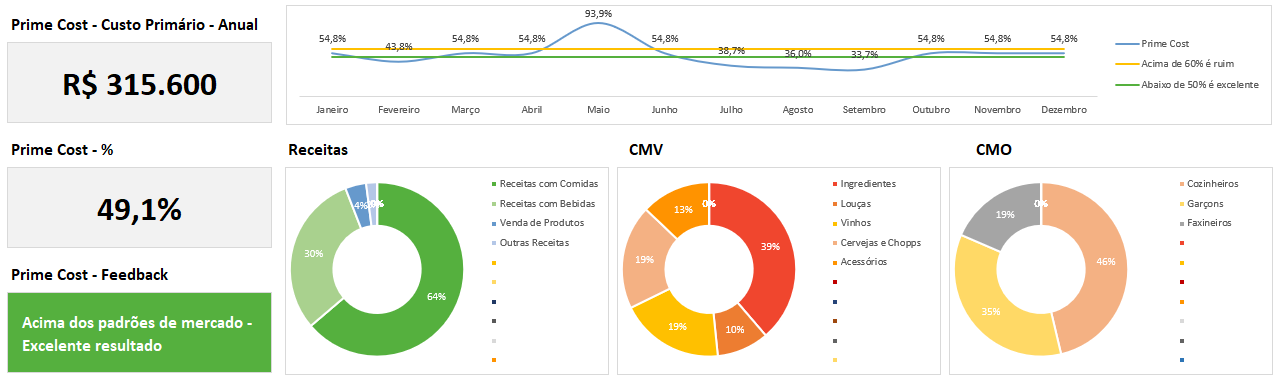This screenshot has height=389, width=1282.
Task: Select the Louças legend entry
Action: pos(851,203)
